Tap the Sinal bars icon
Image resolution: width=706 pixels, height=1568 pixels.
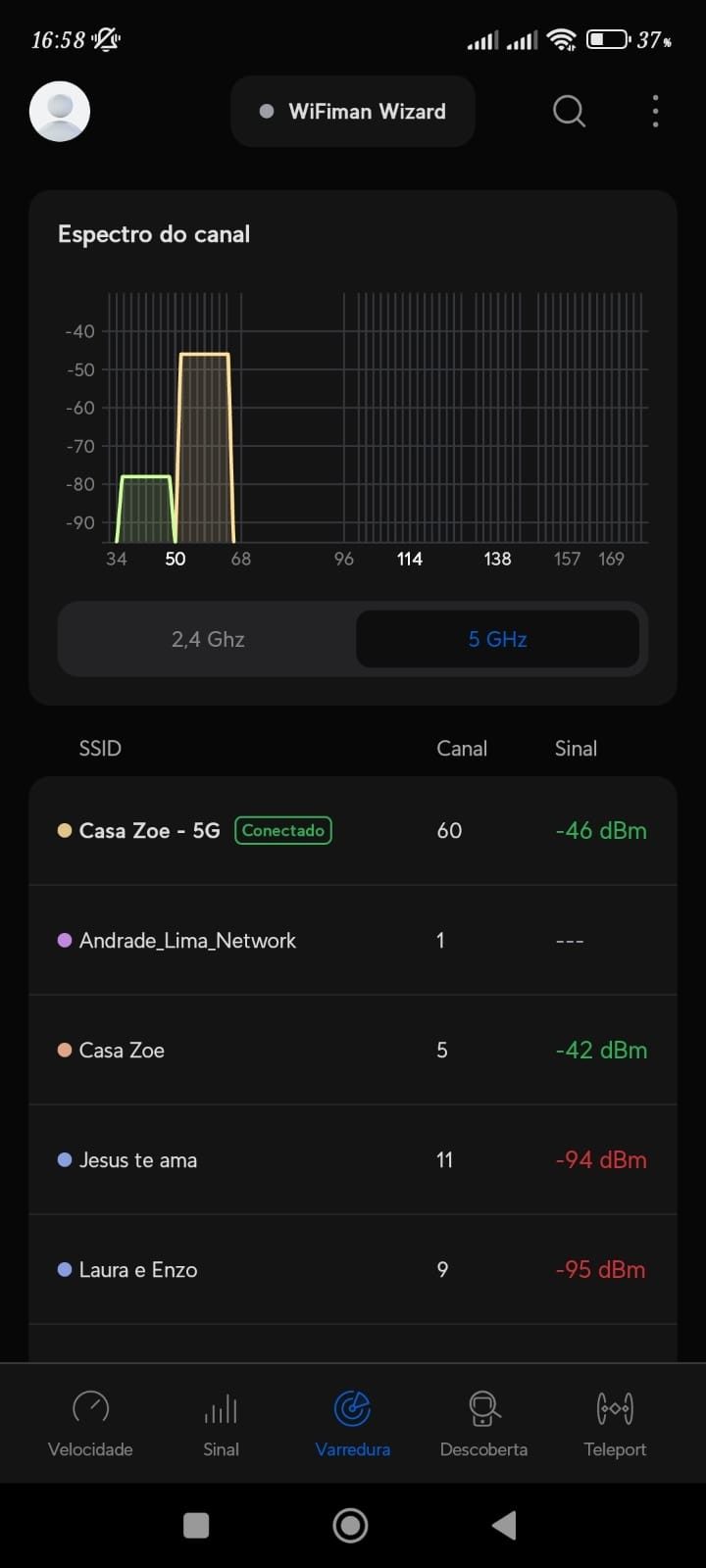coord(221,1408)
